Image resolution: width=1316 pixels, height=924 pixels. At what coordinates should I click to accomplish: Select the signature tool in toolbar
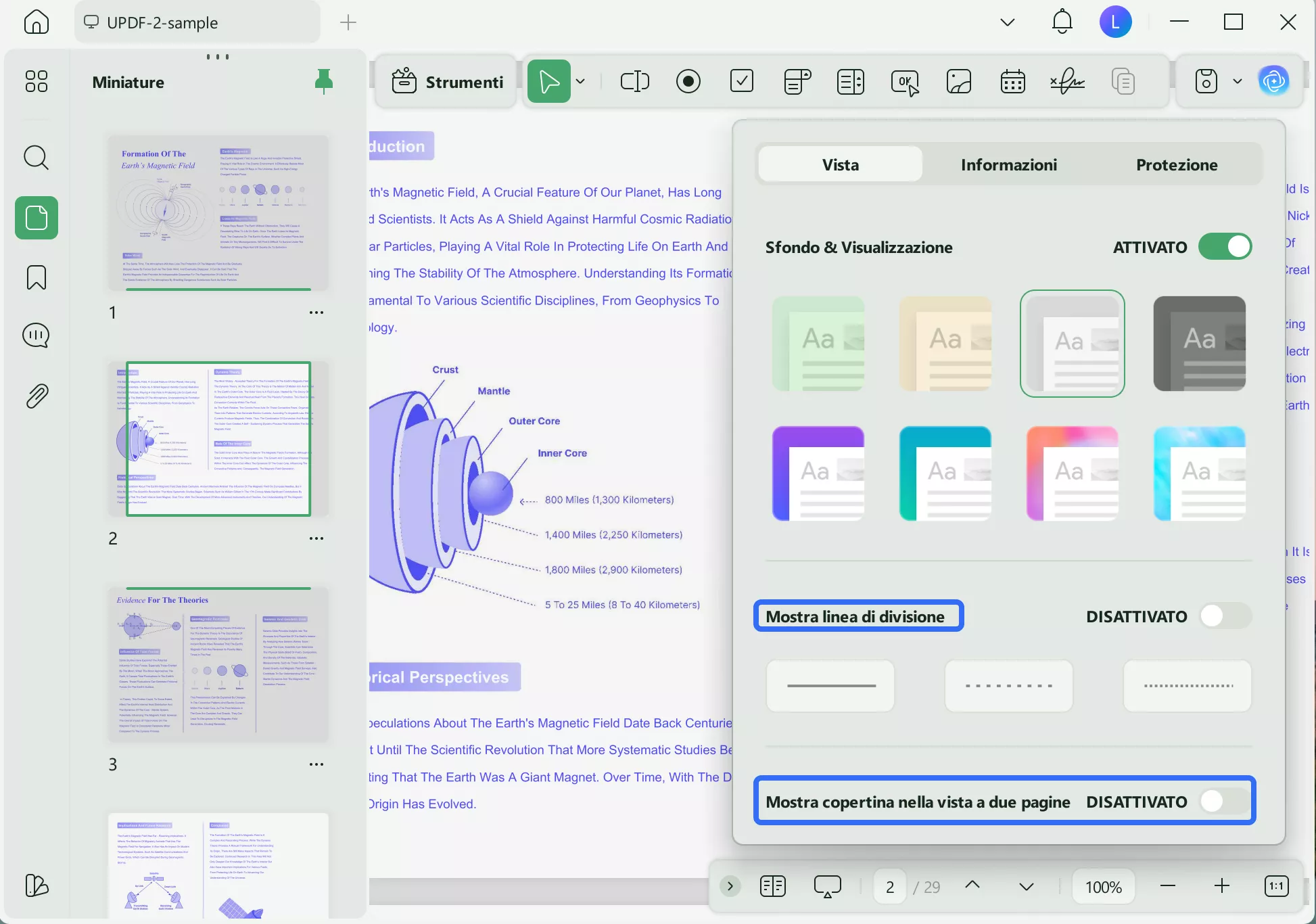click(x=1067, y=82)
